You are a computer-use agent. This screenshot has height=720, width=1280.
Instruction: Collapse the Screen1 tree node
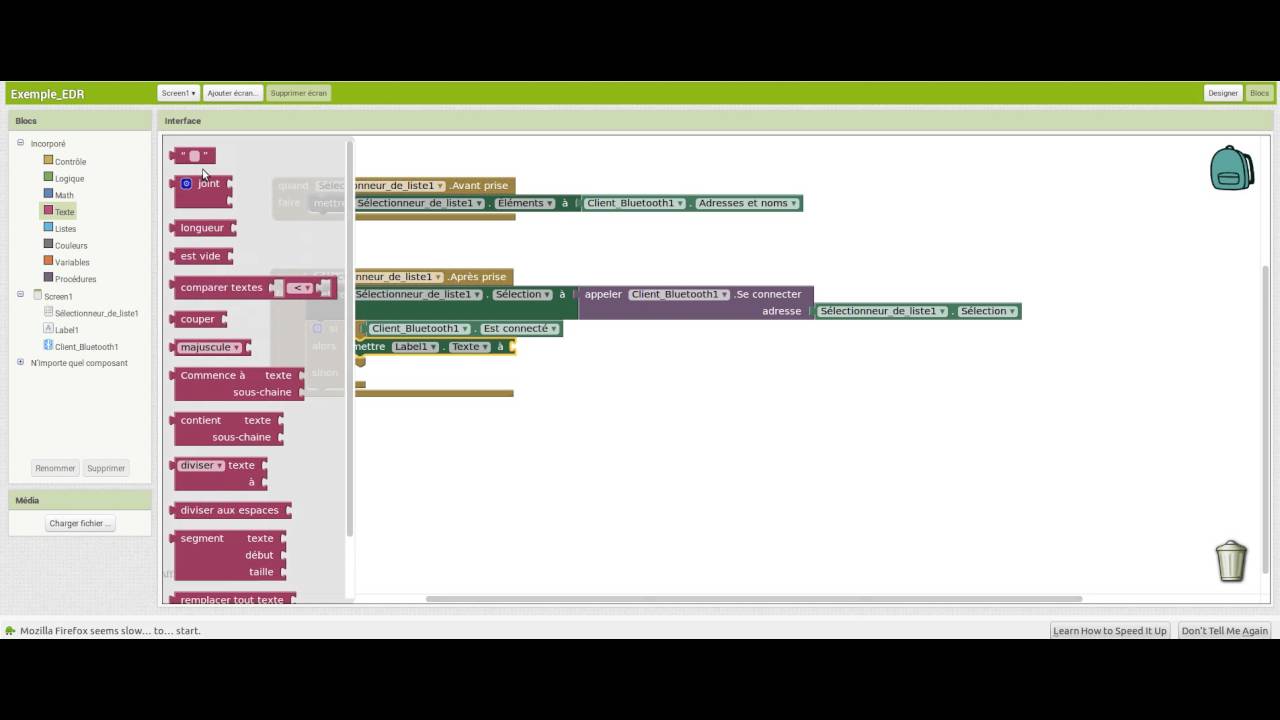(20, 295)
